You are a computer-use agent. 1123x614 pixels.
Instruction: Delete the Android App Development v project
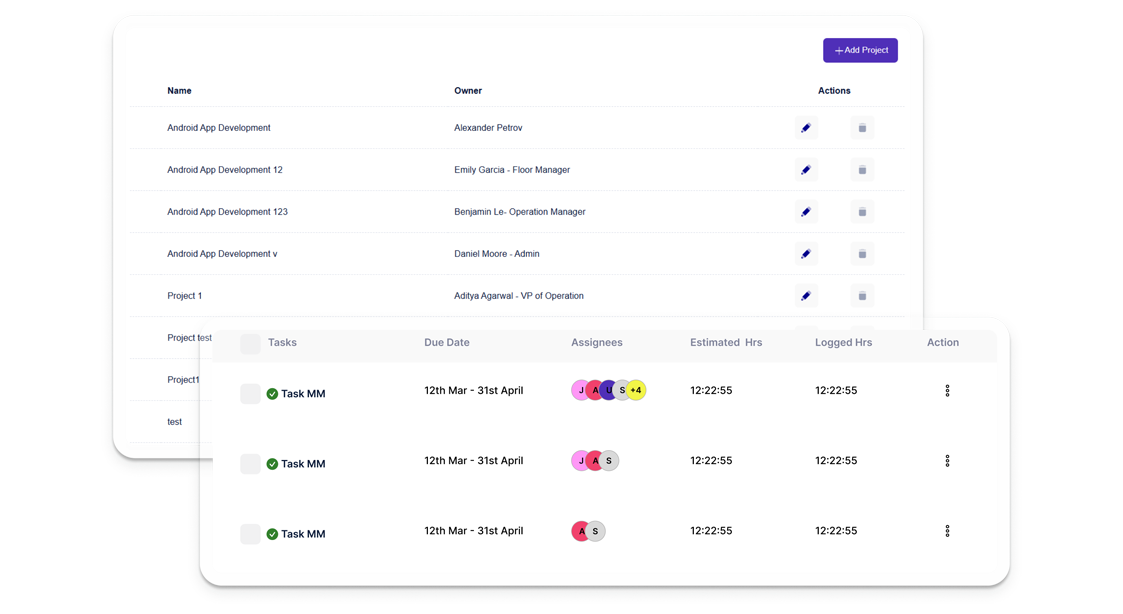pos(862,254)
